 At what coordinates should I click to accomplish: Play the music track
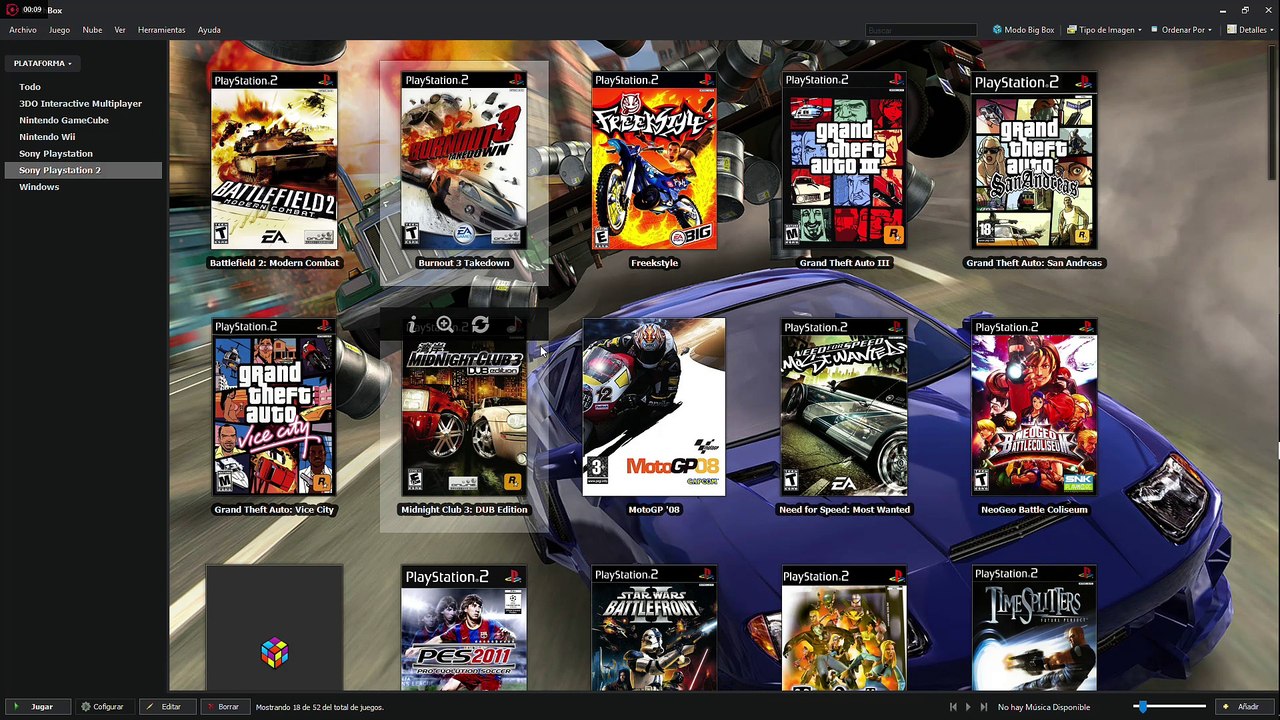[968, 707]
